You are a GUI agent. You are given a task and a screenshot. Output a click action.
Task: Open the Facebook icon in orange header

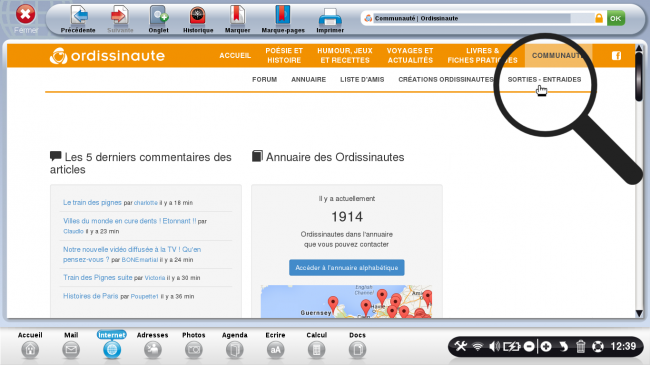(616, 56)
